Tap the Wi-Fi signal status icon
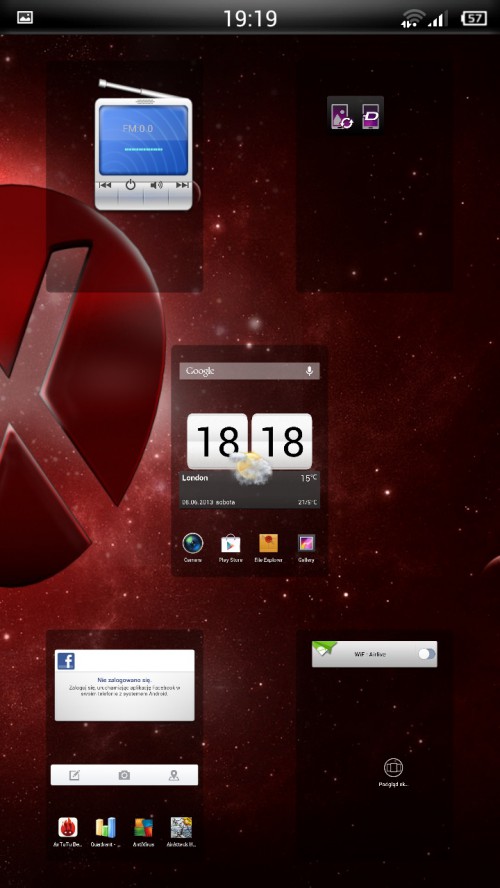Screen dimensions: 500x888 pos(414,18)
